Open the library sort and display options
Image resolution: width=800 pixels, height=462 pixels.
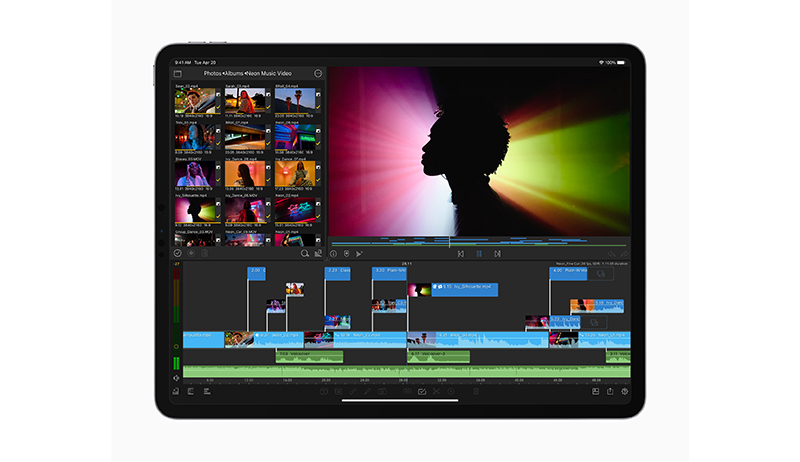tap(318, 253)
